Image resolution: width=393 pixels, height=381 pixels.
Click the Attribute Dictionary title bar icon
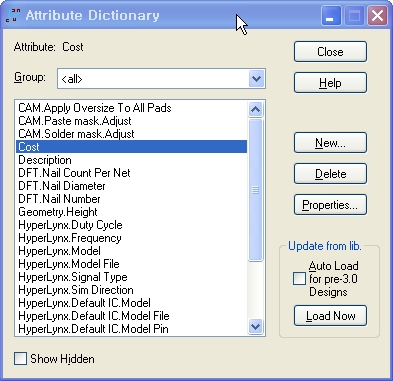pyautogui.click(x=13, y=15)
